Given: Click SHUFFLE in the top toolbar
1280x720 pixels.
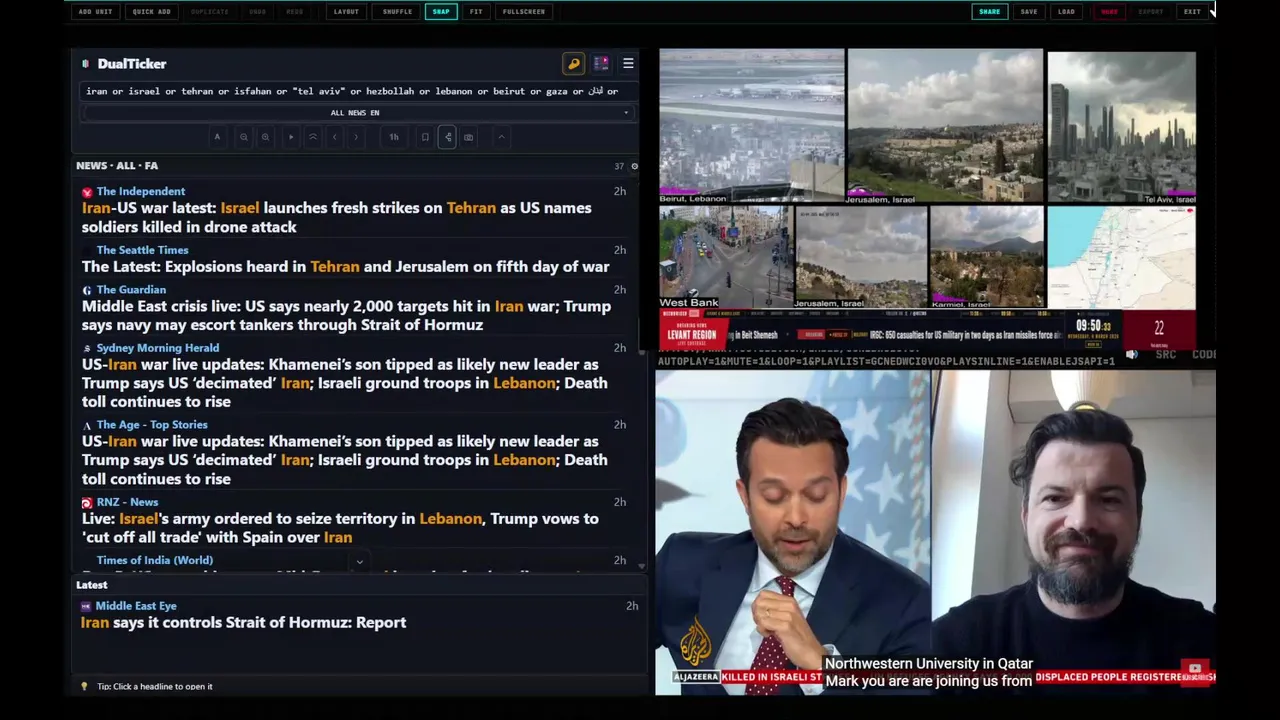Looking at the screenshot, I should 397,12.
